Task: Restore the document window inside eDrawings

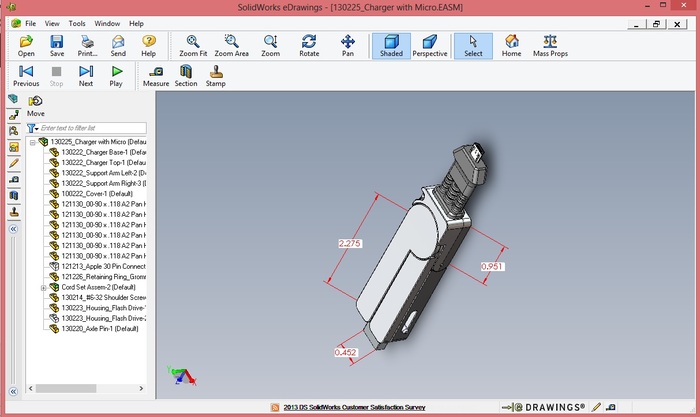Action: (656, 24)
